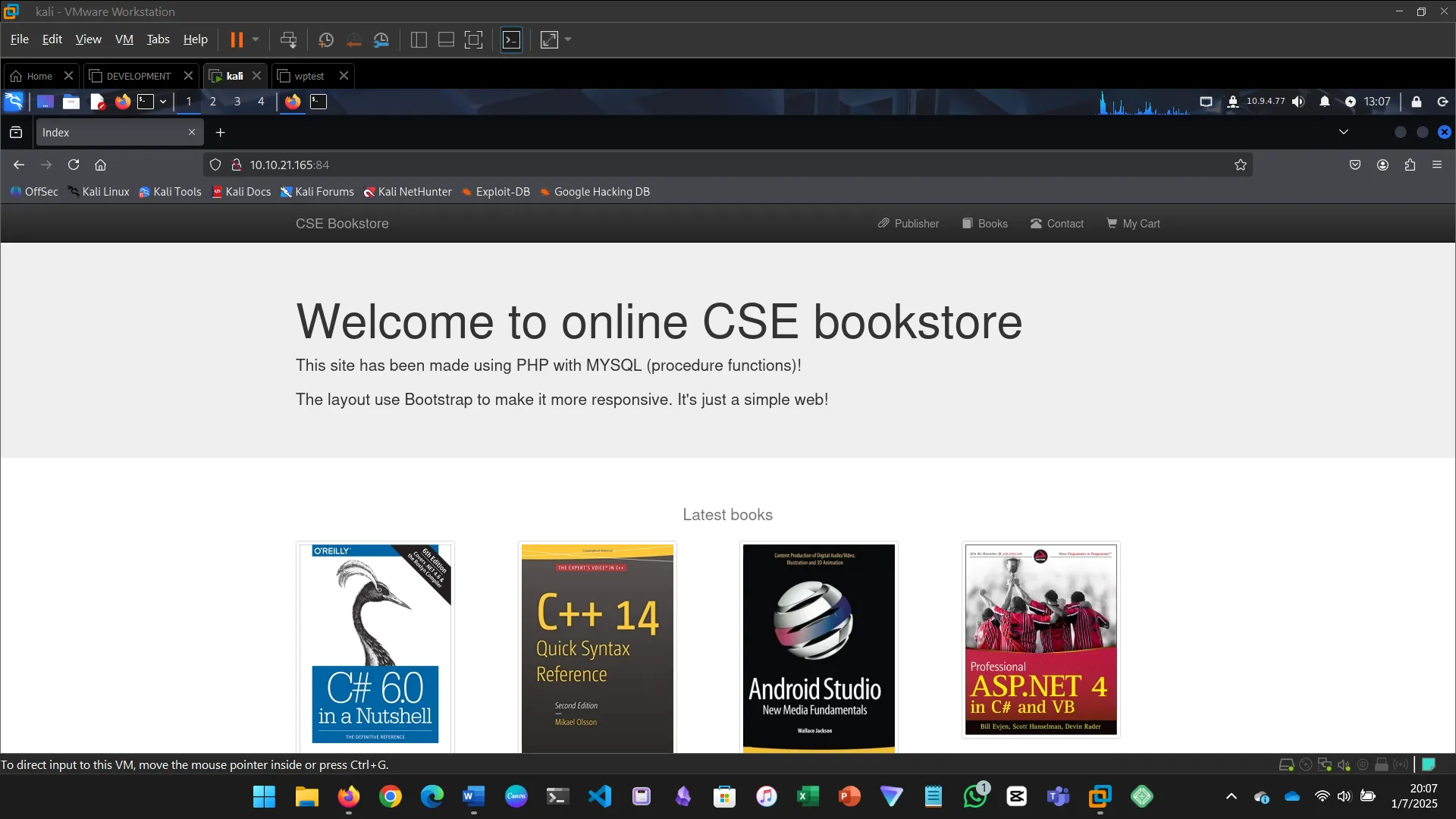Viewport: 1456px width, 819px height.
Task: Open Firefox extensions puzzle icon
Action: click(1410, 165)
